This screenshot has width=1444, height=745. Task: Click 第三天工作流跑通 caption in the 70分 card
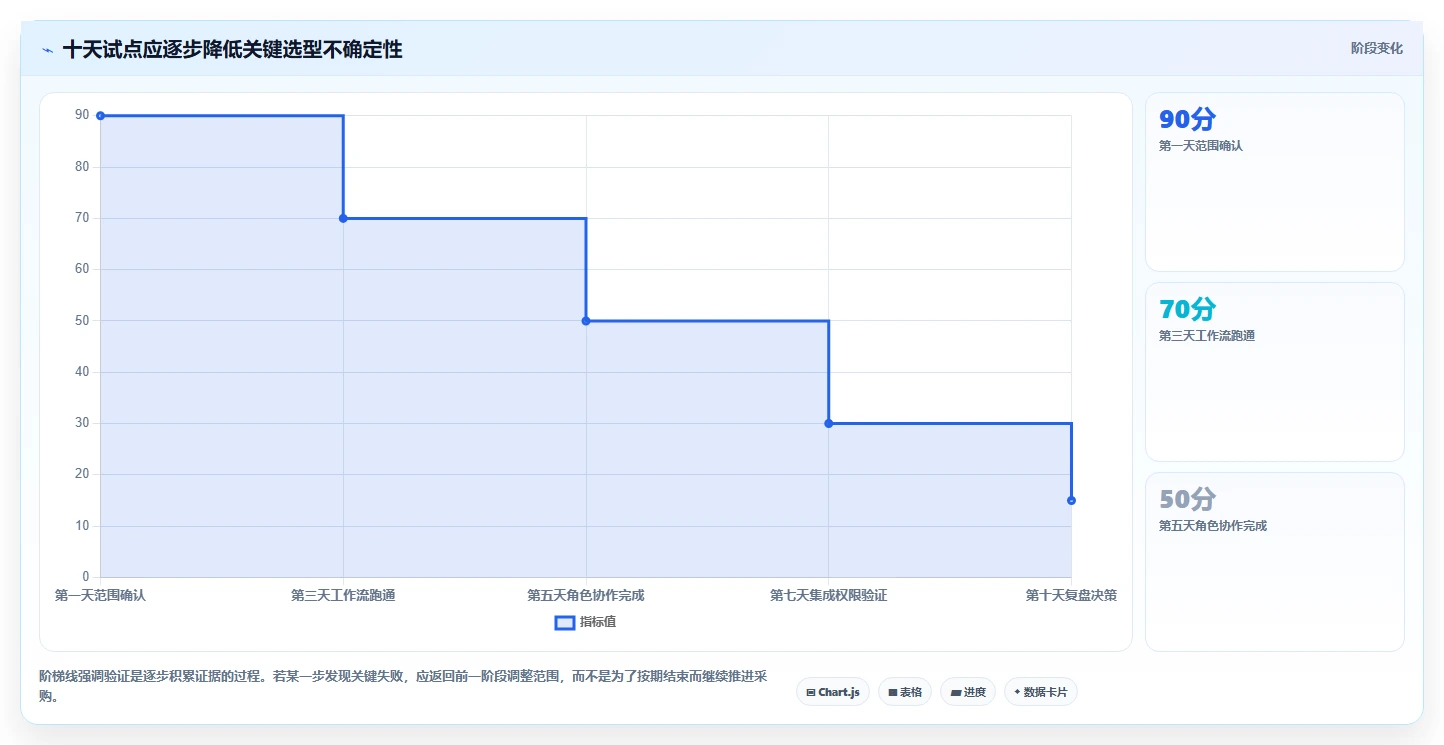1207,336
